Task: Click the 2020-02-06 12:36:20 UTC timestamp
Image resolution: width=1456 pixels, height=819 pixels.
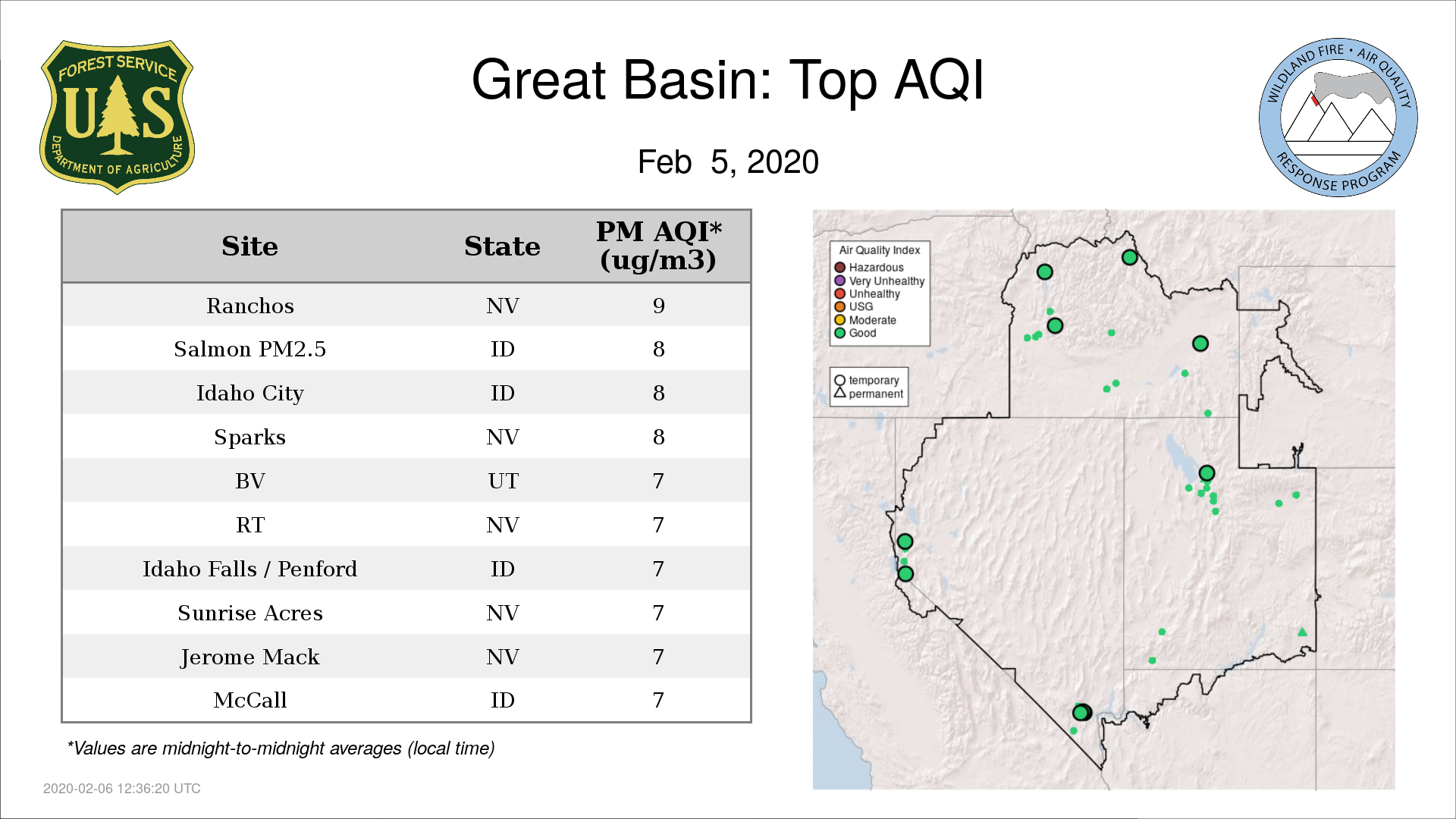Action: [122, 789]
